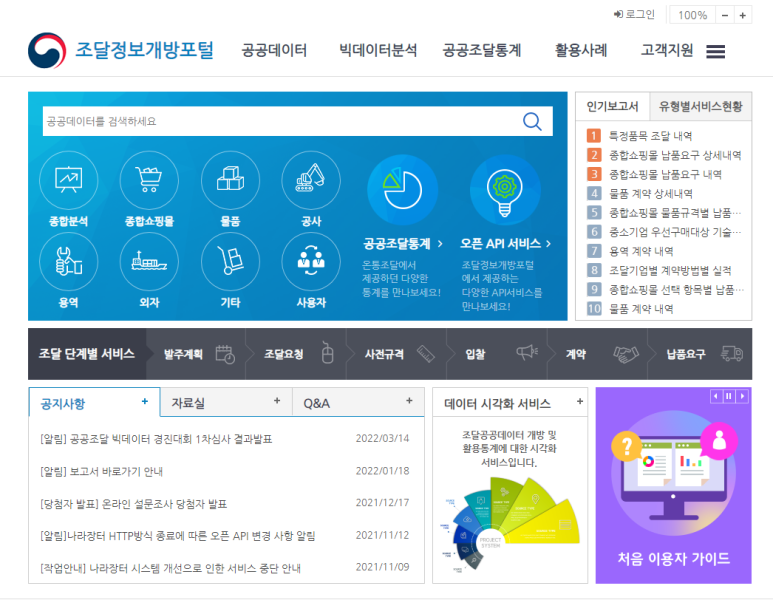Open report 물품 계약 내역 ranked 10

[641, 309]
